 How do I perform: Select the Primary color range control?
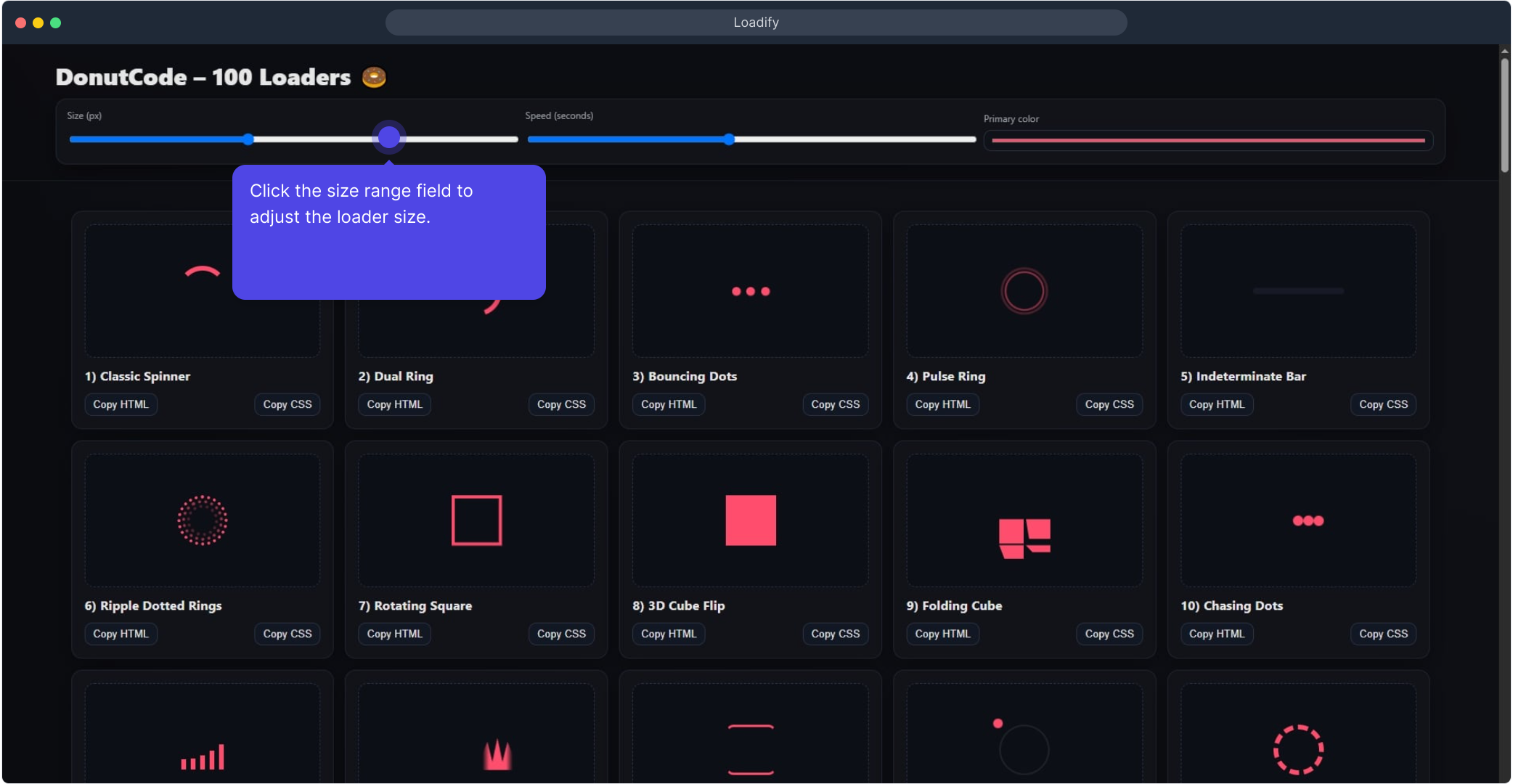(x=1207, y=140)
